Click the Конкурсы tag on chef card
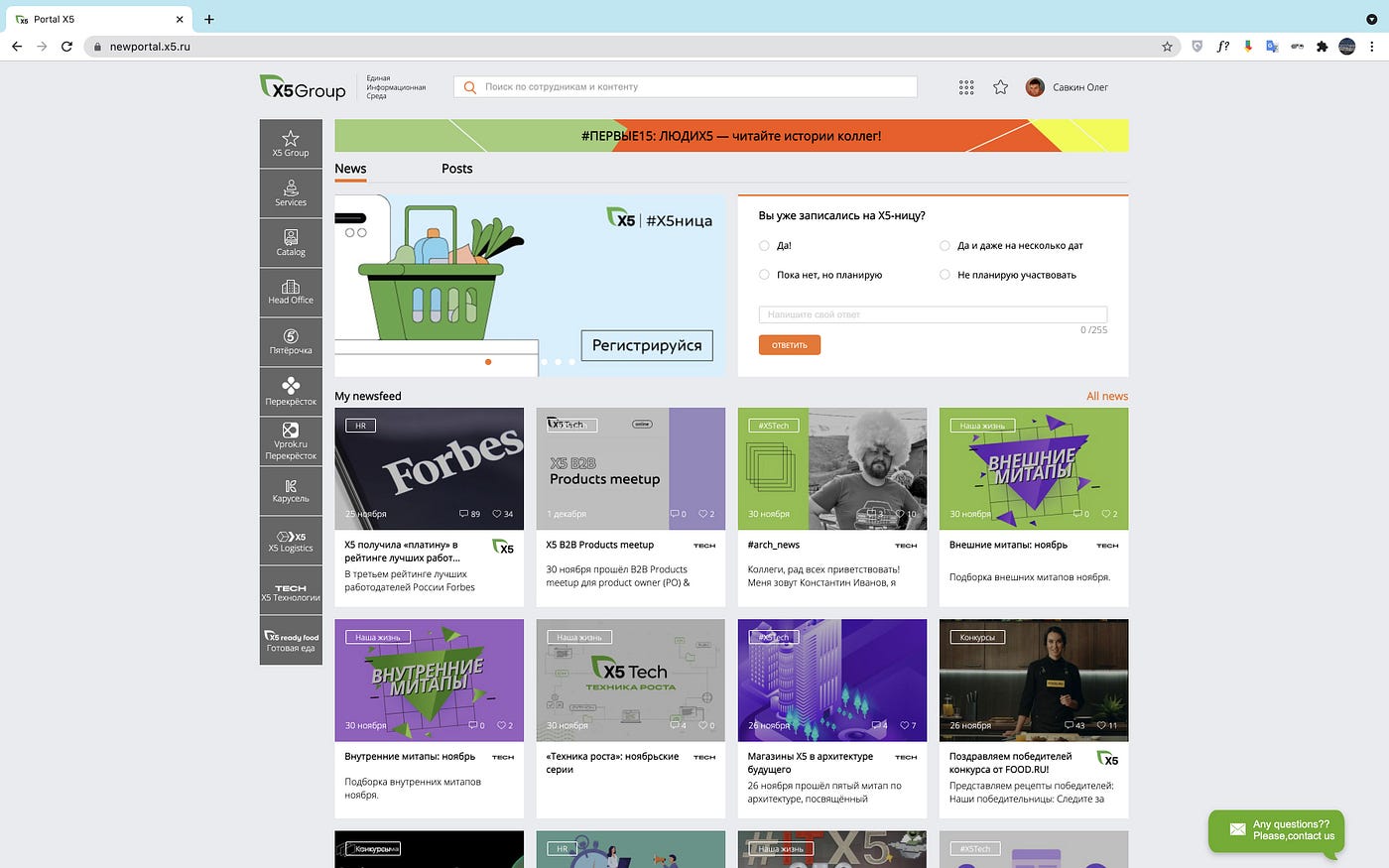 click(x=977, y=637)
